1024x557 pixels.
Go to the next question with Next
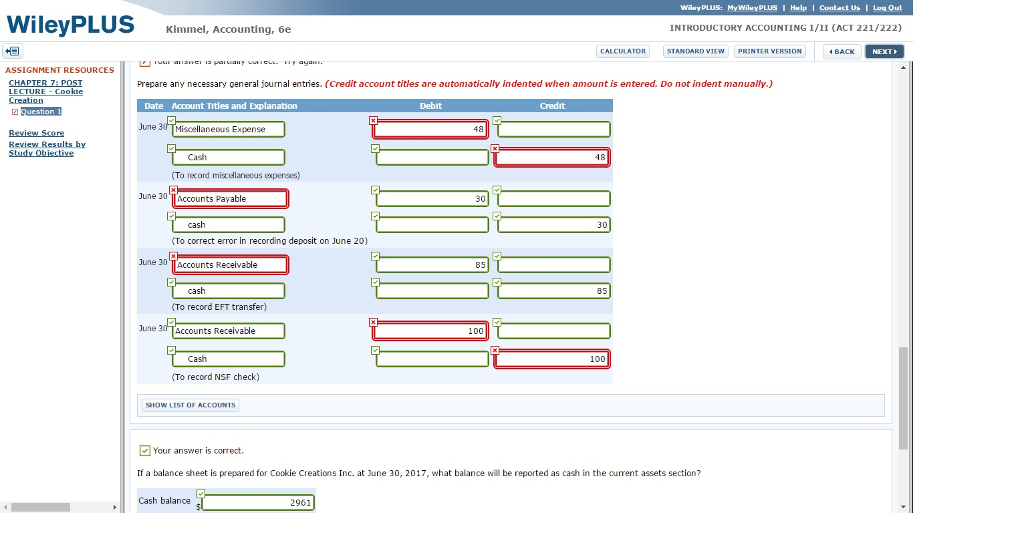click(884, 51)
